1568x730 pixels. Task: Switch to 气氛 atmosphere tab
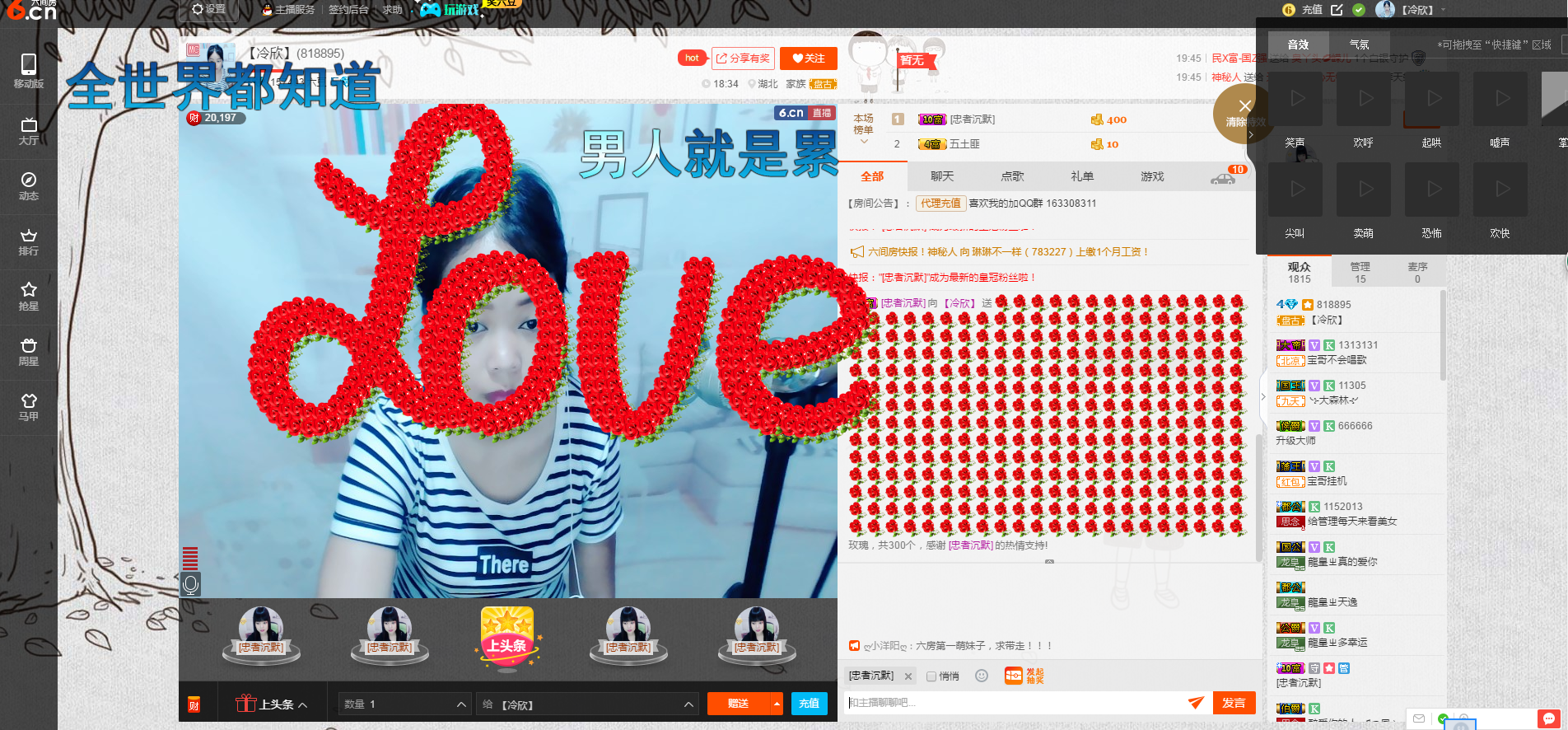(x=1360, y=44)
